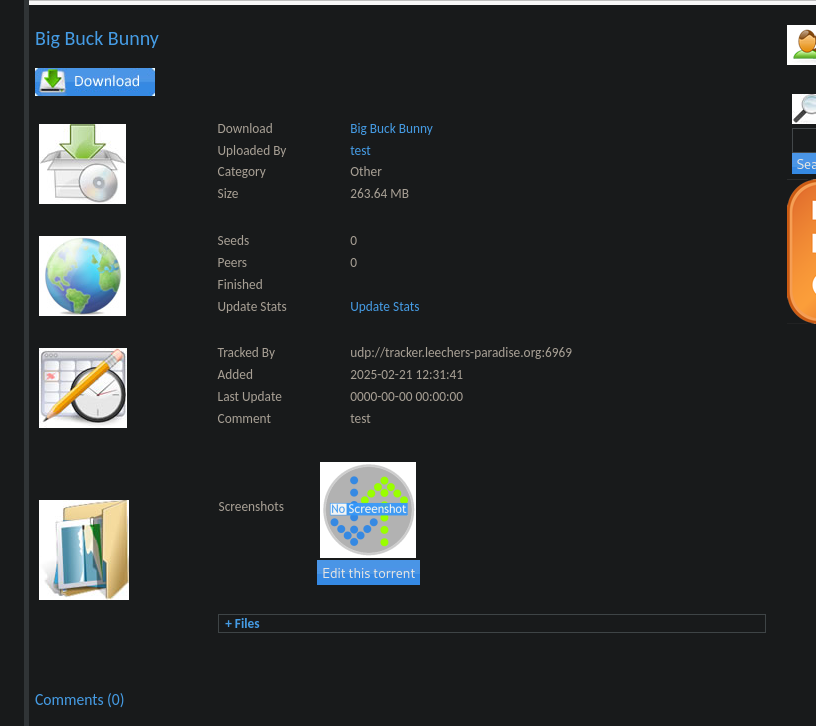Screen dimensions: 816x726
Task: Click the pictures folder icon
Action: pos(84,550)
